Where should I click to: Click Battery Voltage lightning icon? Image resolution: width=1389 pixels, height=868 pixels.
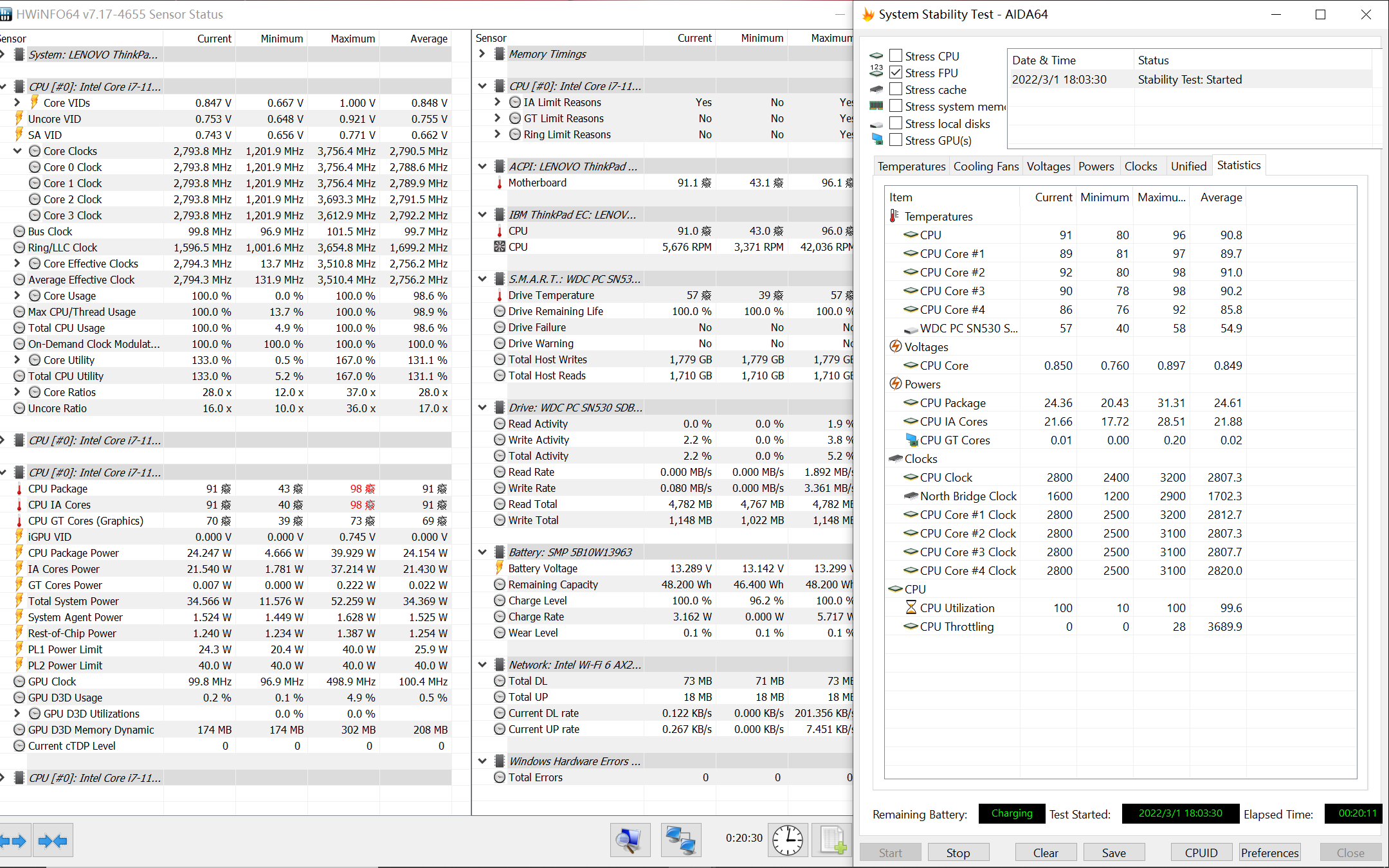pos(499,568)
